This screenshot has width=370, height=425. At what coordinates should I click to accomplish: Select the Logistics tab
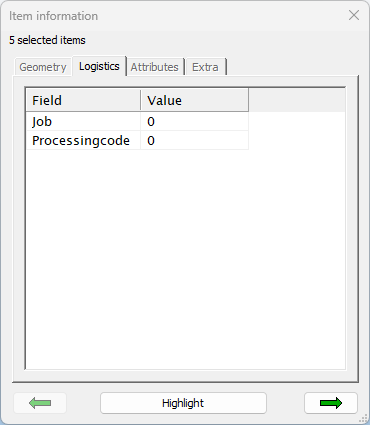tap(99, 66)
